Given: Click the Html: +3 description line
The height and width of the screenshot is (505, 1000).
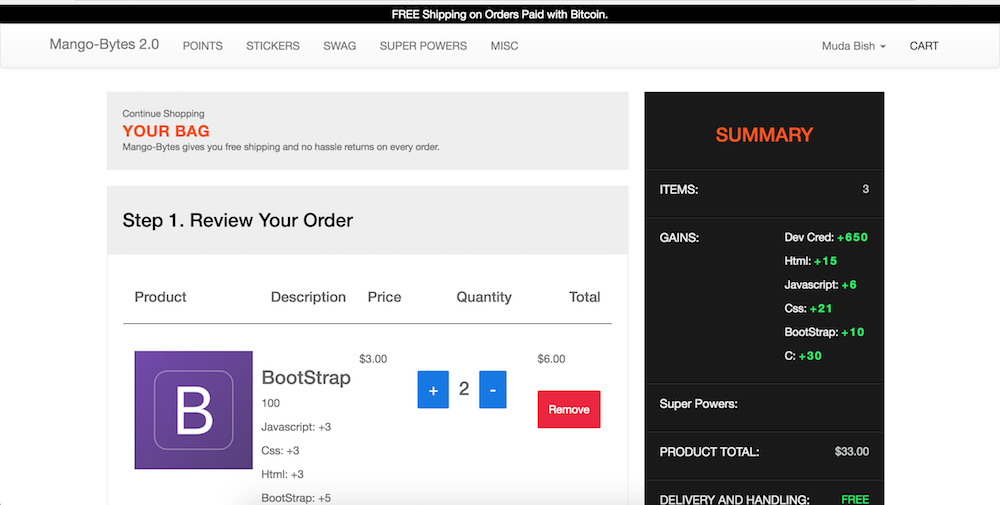Looking at the screenshot, I should click(283, 474).
